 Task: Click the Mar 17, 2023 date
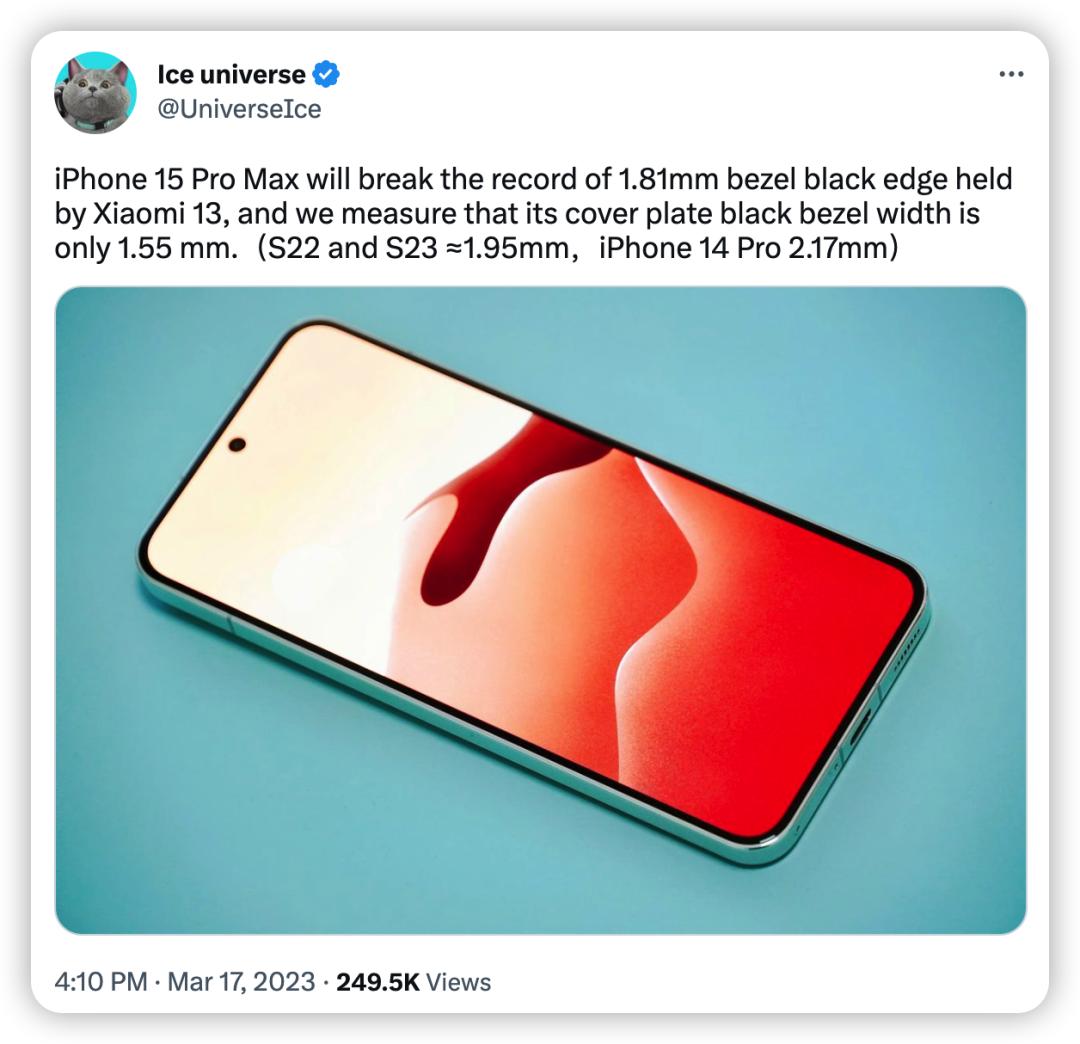[x=241, y=981]
